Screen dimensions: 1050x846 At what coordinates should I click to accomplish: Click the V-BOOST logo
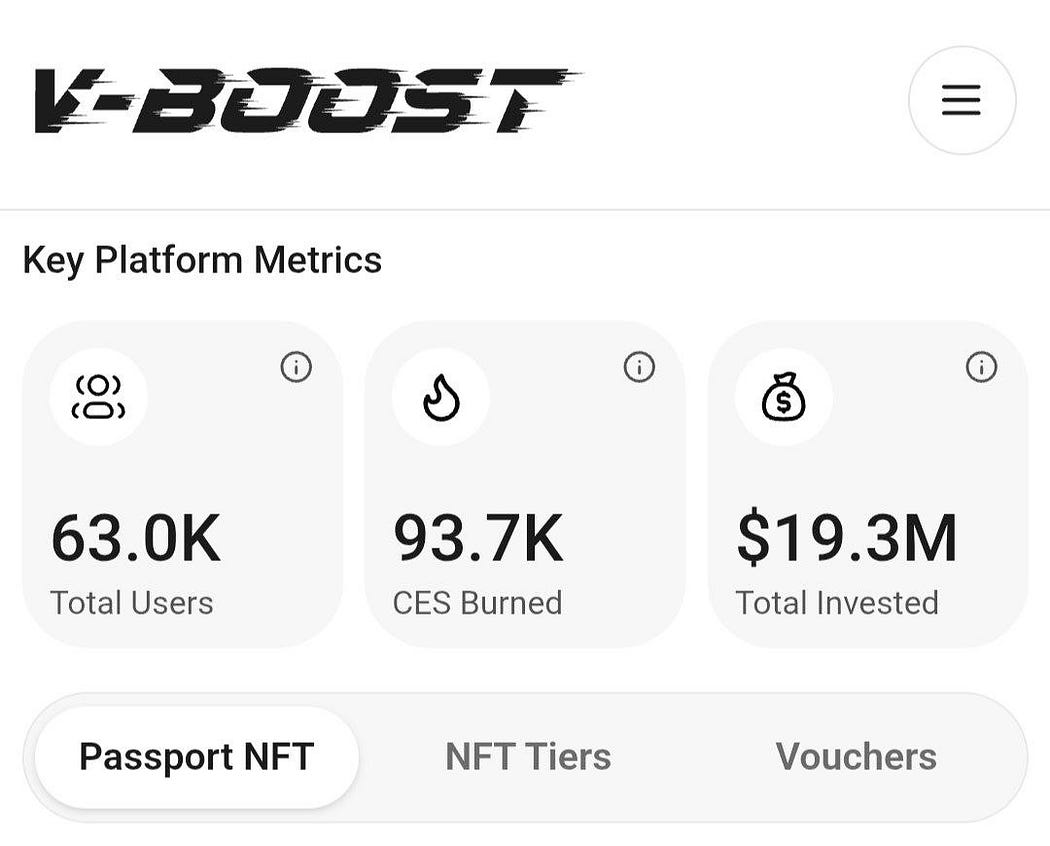(308, 100)
